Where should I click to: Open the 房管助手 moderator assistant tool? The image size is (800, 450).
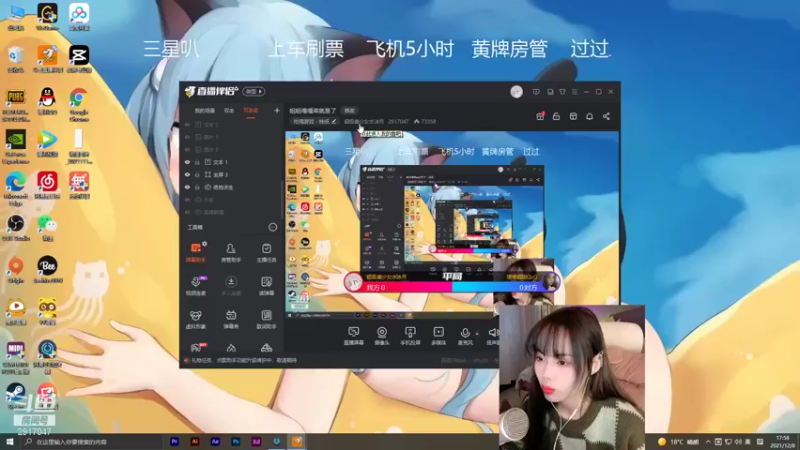[x=231, y=252]
